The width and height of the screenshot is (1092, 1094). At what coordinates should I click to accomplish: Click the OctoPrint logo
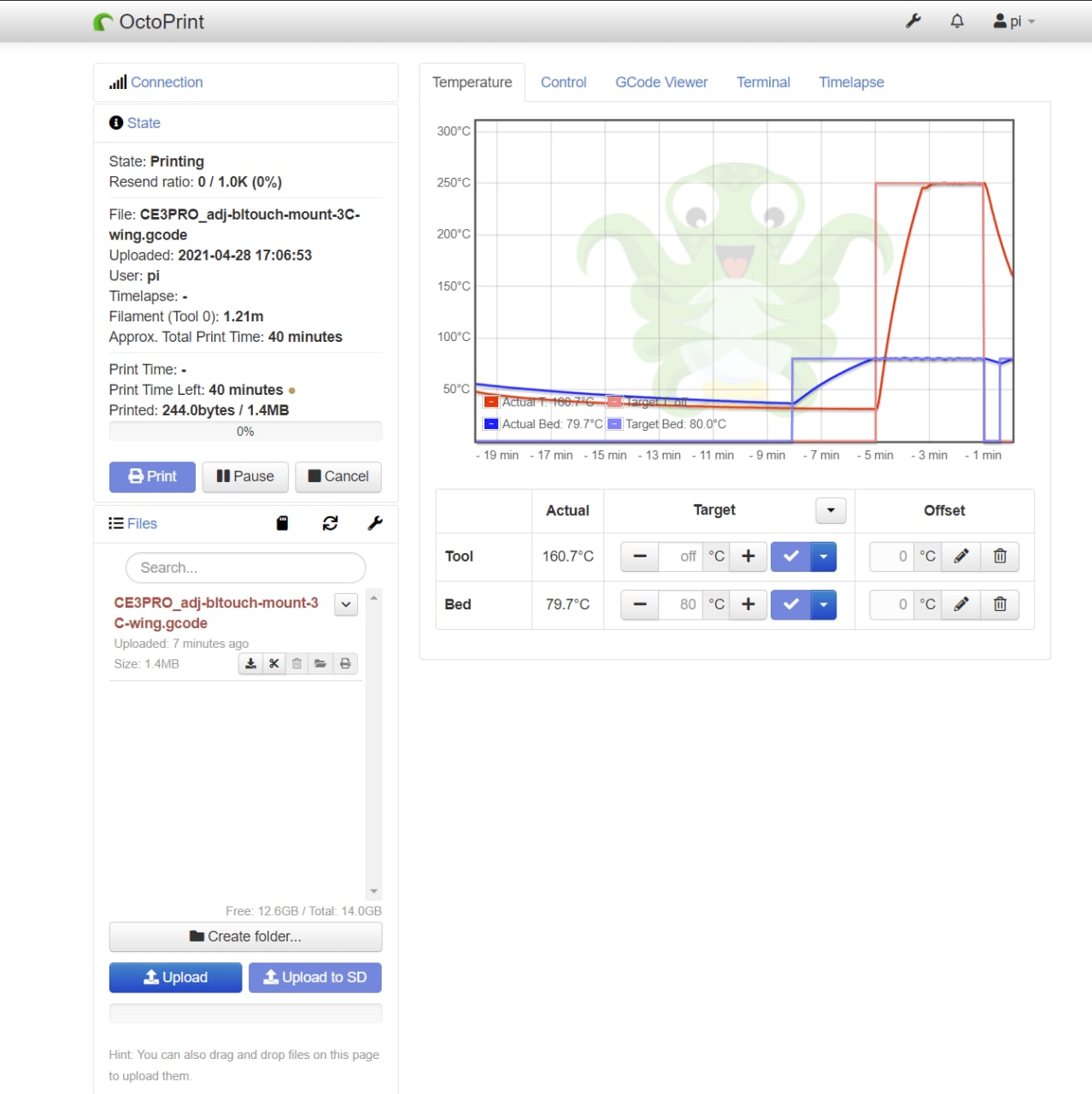pos(149,21)
